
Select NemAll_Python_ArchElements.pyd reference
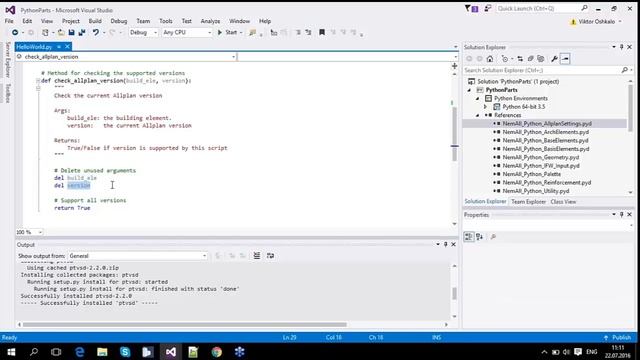(545, 132)
